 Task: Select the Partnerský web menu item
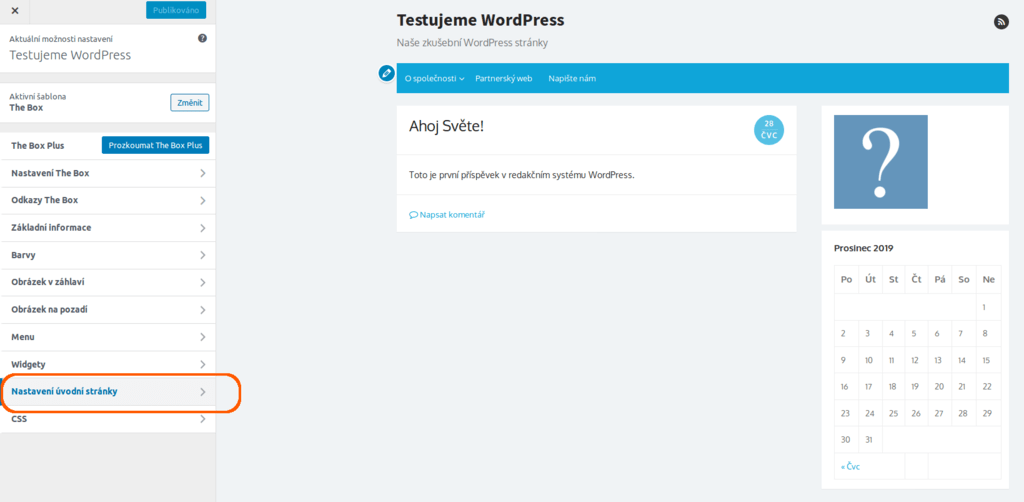coord(504,78)
